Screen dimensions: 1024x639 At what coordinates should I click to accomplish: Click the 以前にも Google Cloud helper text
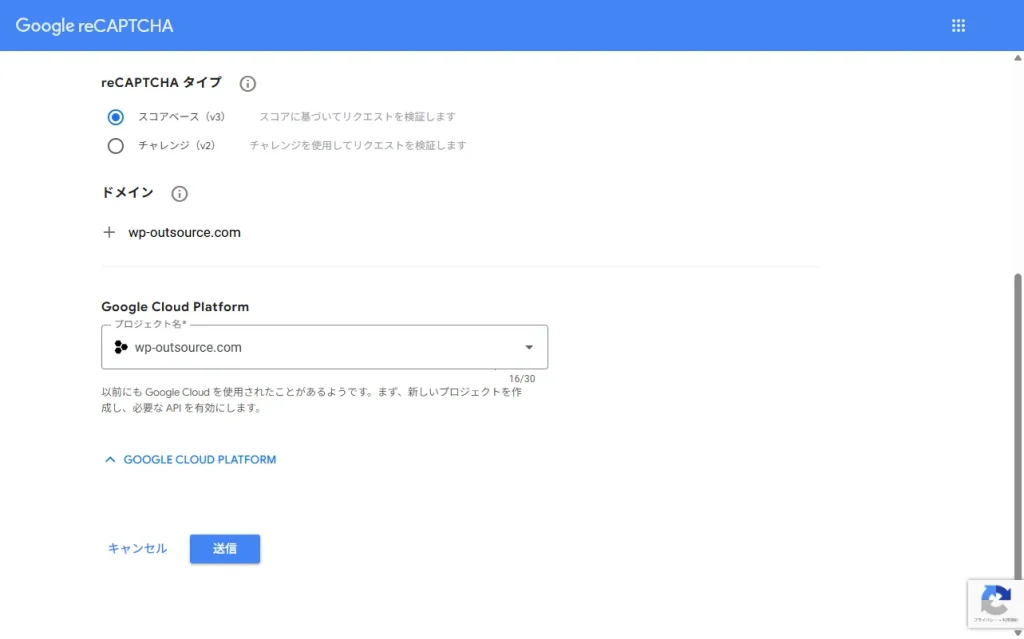(312, 401)
